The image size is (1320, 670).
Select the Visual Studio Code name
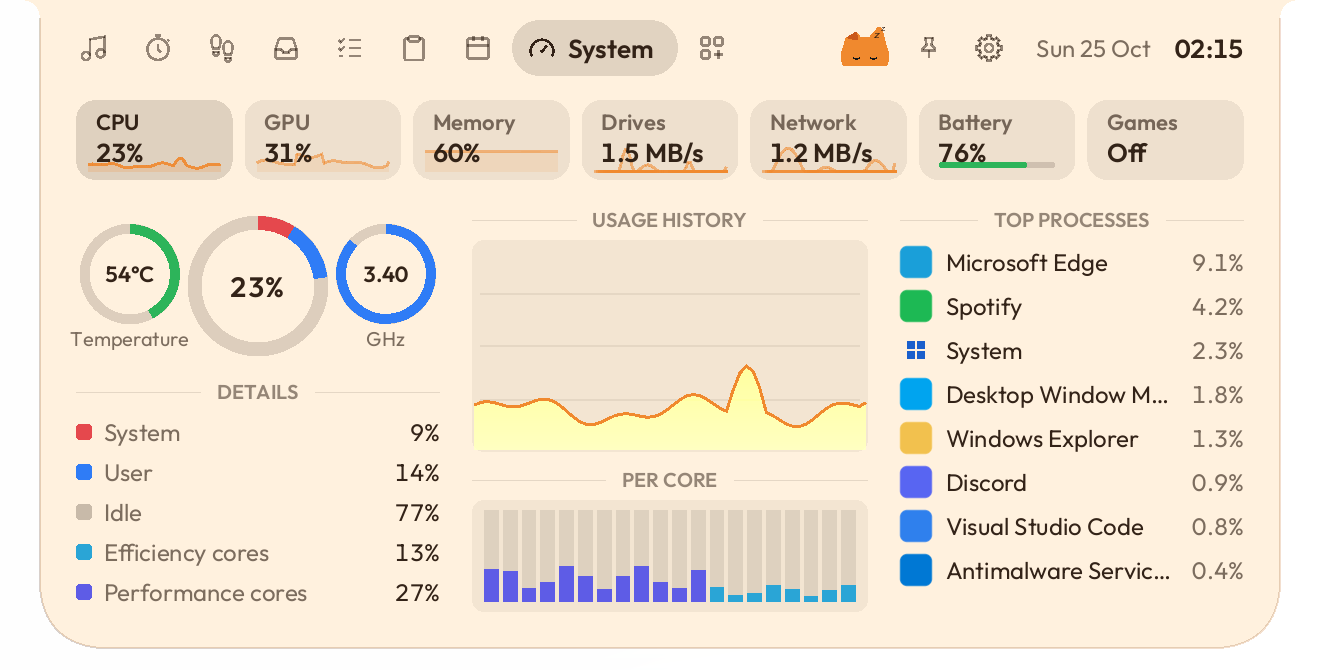pyautogui.click(x=1045, y=527)
